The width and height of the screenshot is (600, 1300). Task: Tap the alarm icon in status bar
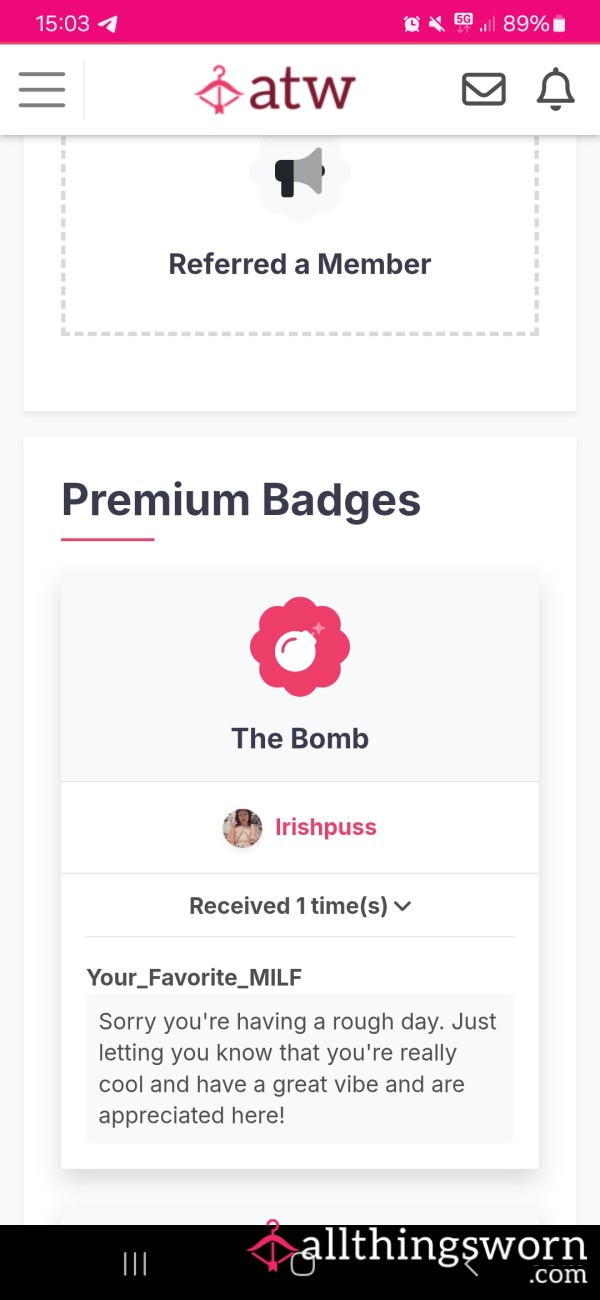coord(412,23)
